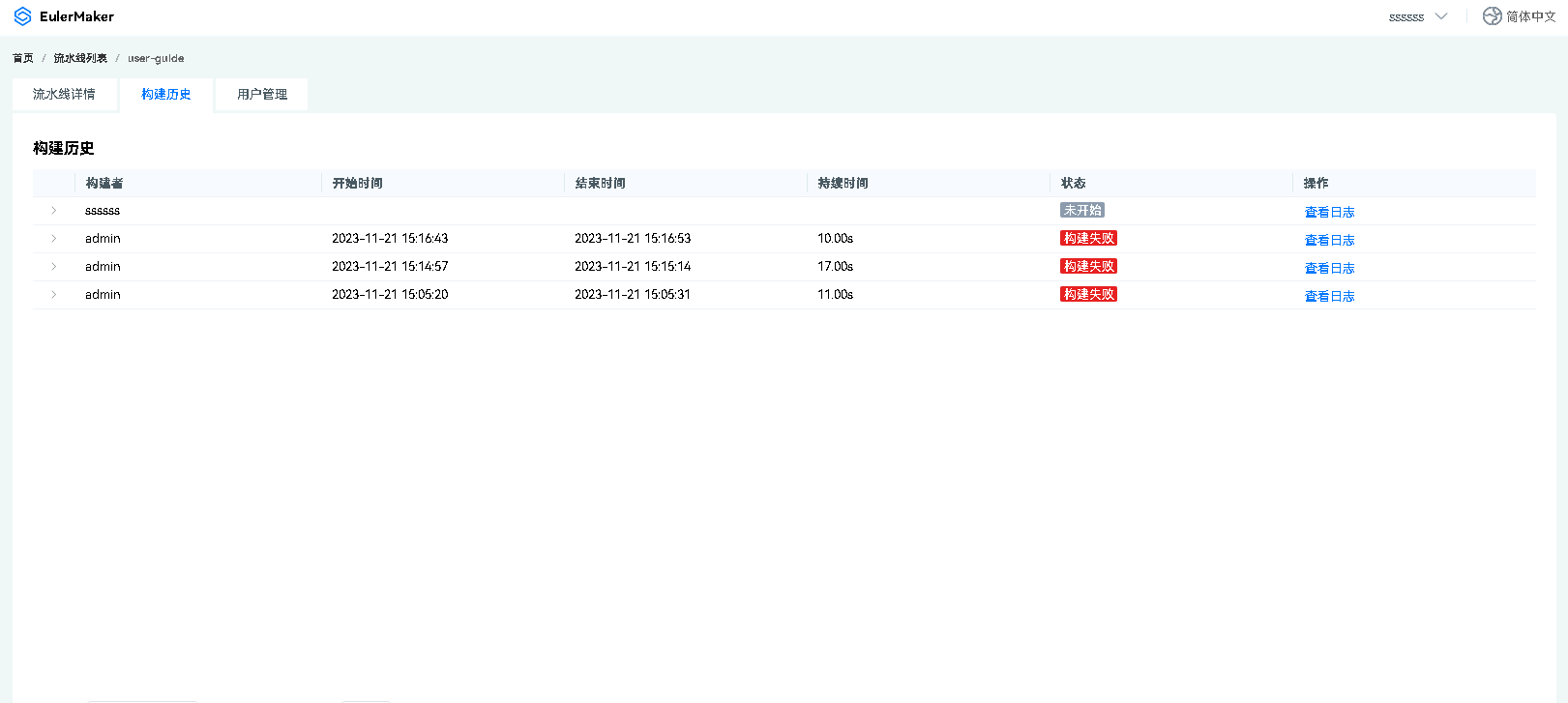Open 查看日志 for the 15:14:57 build

click(x=1329, y=269)
